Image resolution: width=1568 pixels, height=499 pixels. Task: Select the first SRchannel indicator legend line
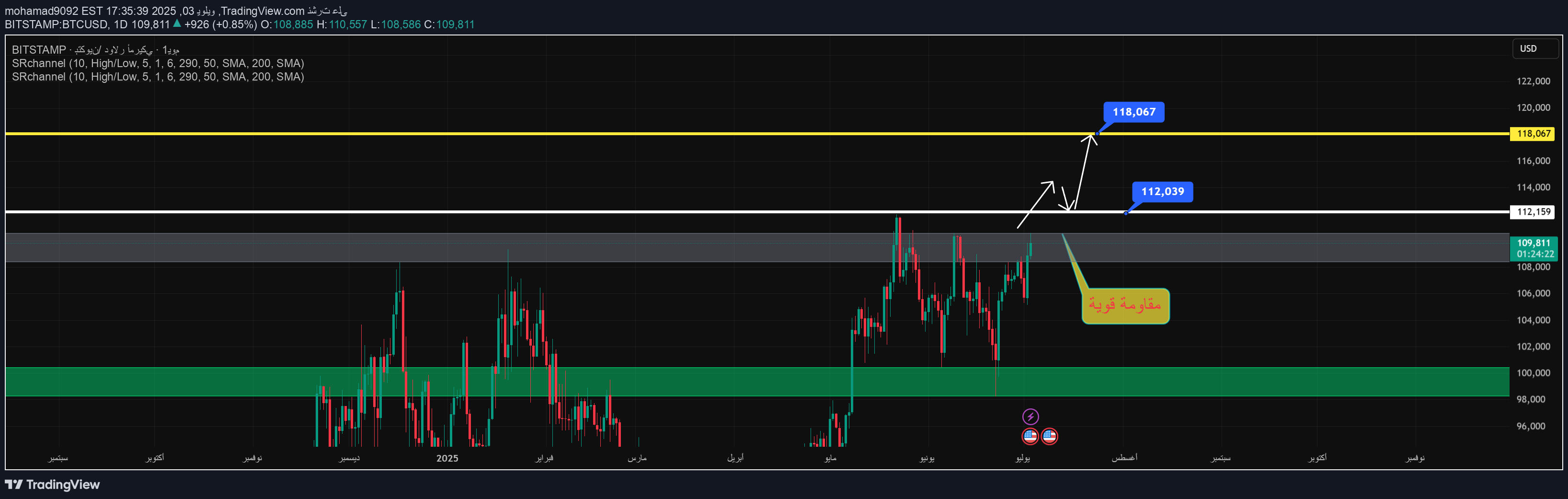tap(158, 63)
